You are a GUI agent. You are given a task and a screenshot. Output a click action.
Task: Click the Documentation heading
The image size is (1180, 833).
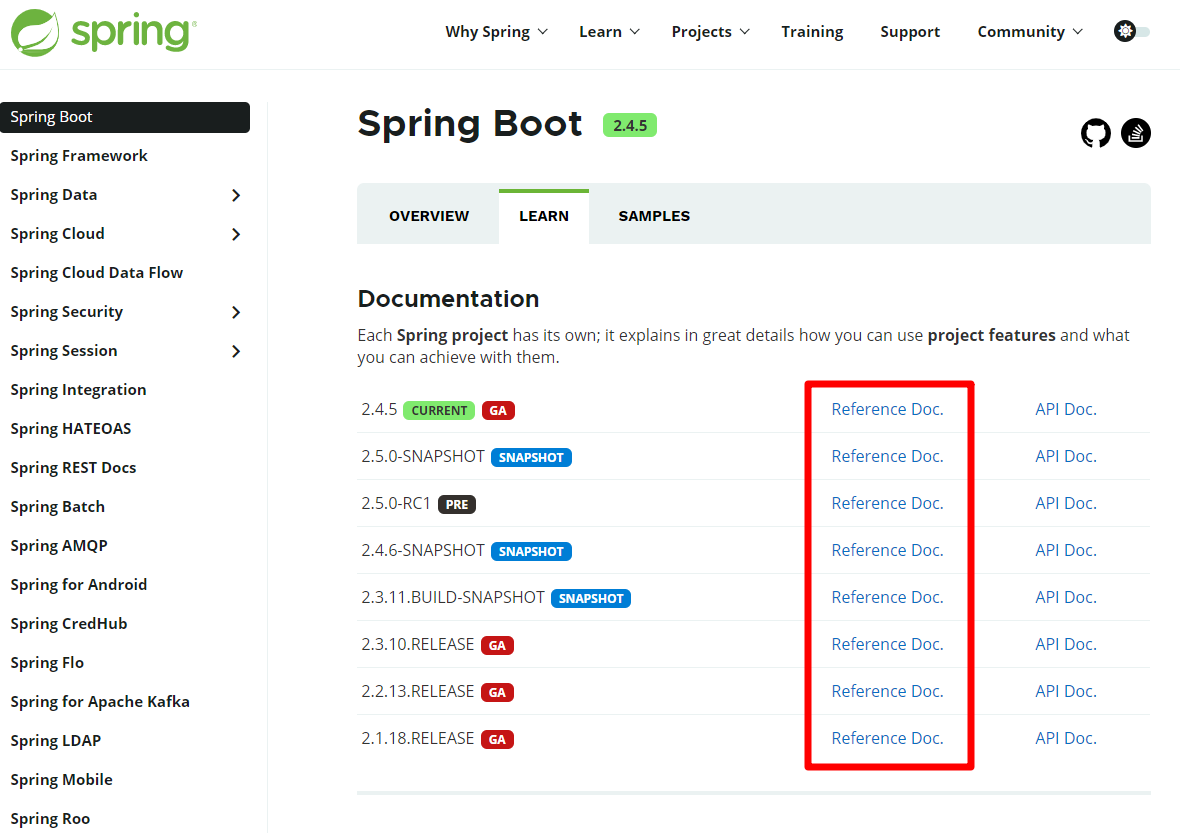(449, 299)
